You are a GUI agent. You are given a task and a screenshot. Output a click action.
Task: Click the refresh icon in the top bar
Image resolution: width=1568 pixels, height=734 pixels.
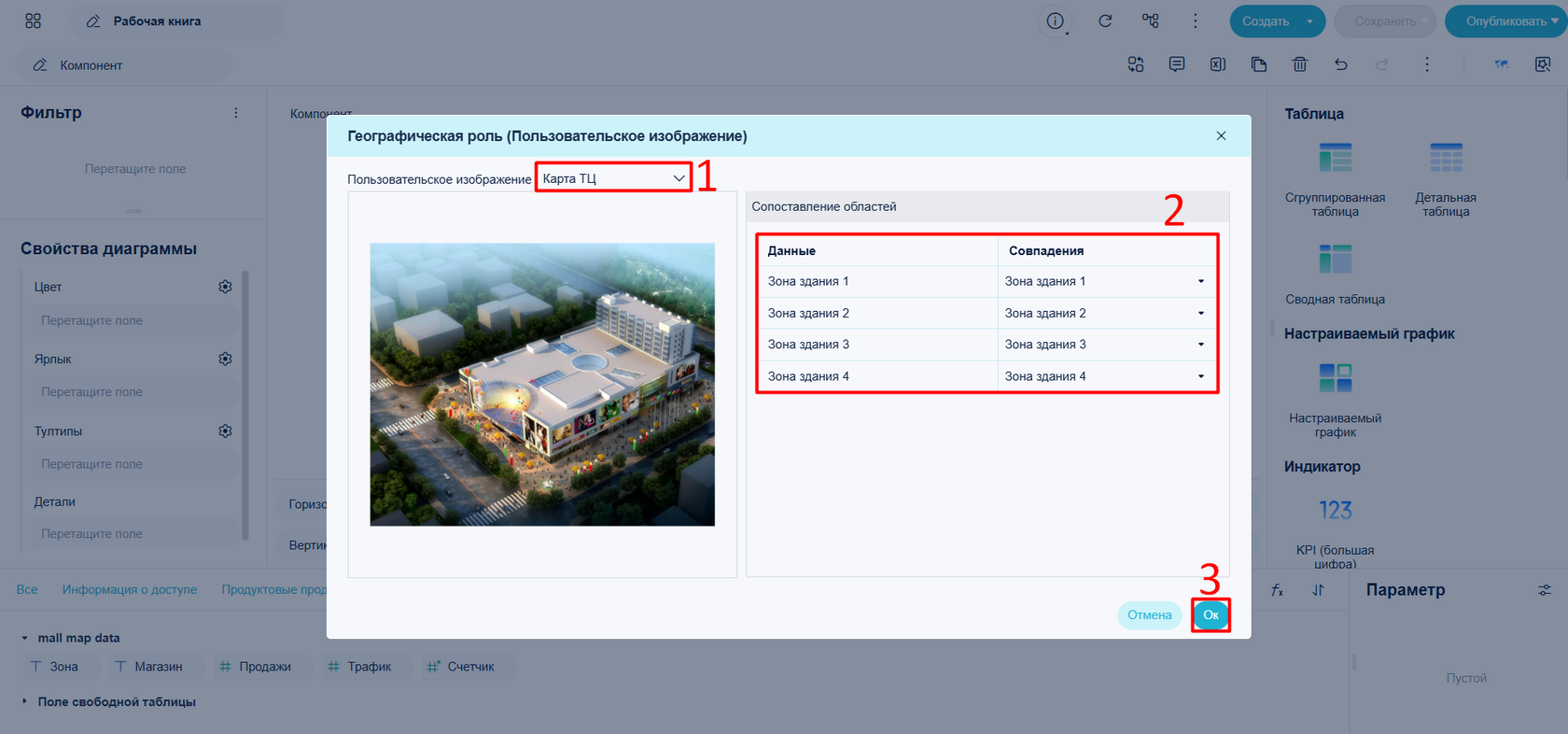1105,21
